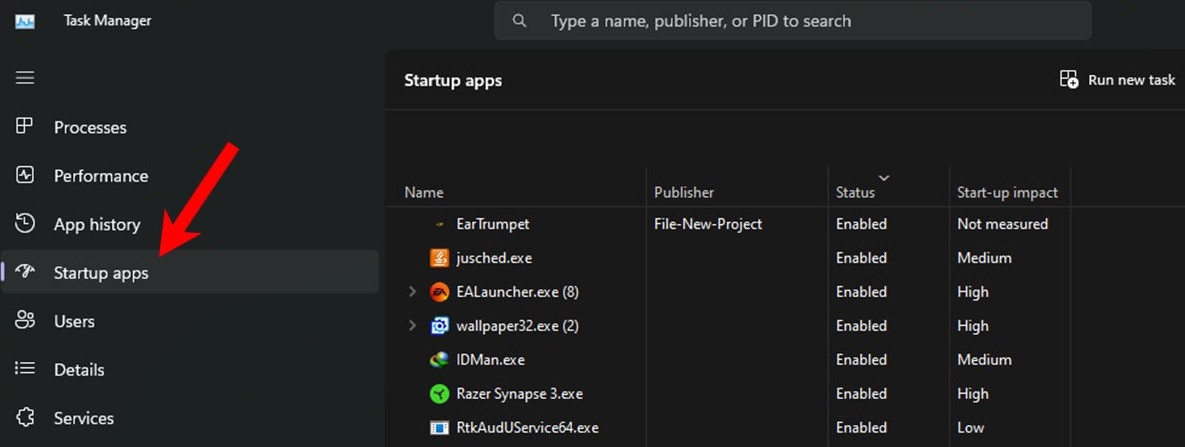Click the Performance pulse icon
This screenshot has width=1185, height=447.
25,175
